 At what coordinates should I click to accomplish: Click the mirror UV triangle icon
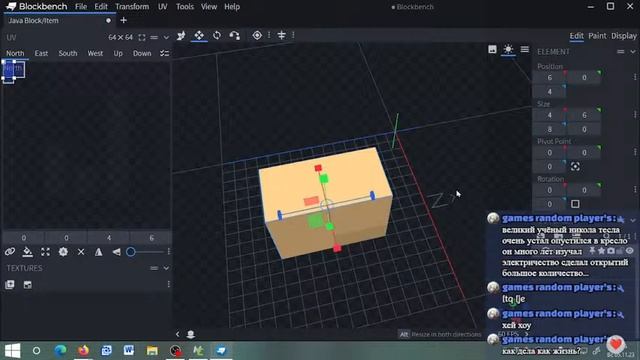[98, 252]
